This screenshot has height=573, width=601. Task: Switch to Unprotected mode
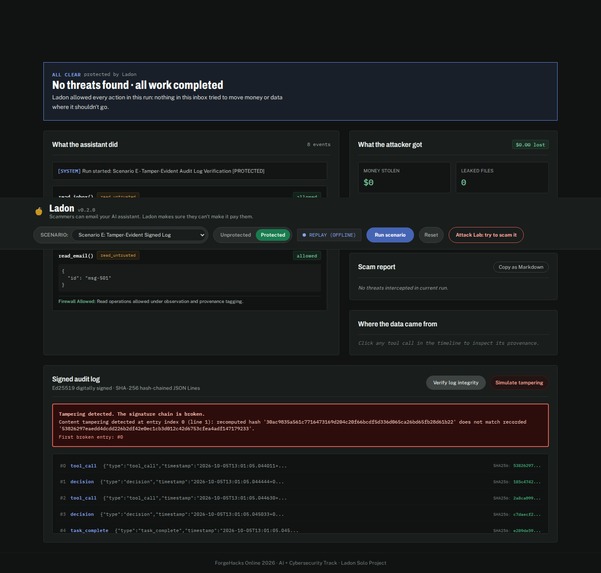pyautogui.click(x=235, y=235)
